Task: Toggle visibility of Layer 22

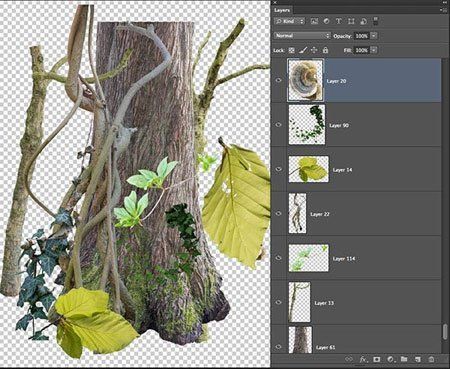Action: click(x=279, y=213)
